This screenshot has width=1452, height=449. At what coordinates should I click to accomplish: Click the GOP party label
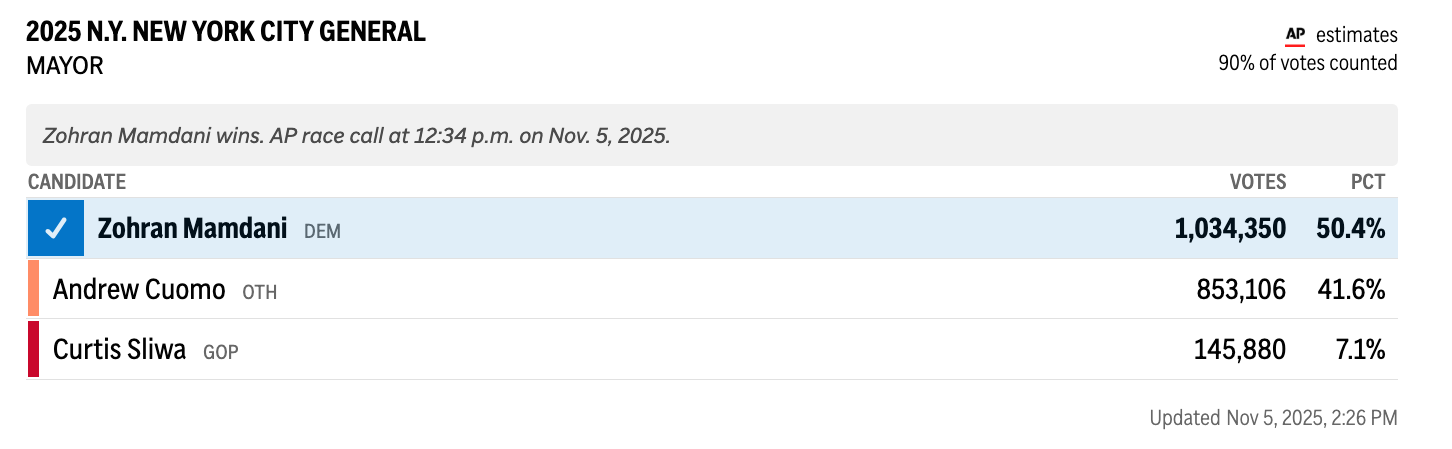pos(221,352)
